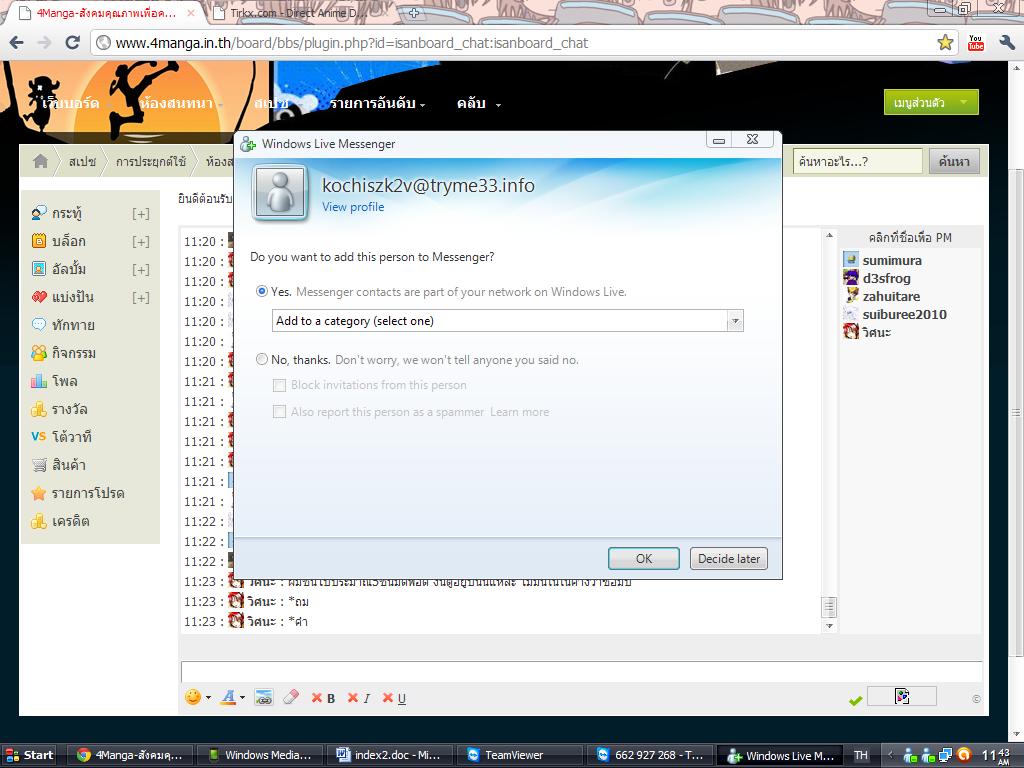Open แบ่งปัน heart icon in sidebar

pyautogui.click(x=39, y=297)
